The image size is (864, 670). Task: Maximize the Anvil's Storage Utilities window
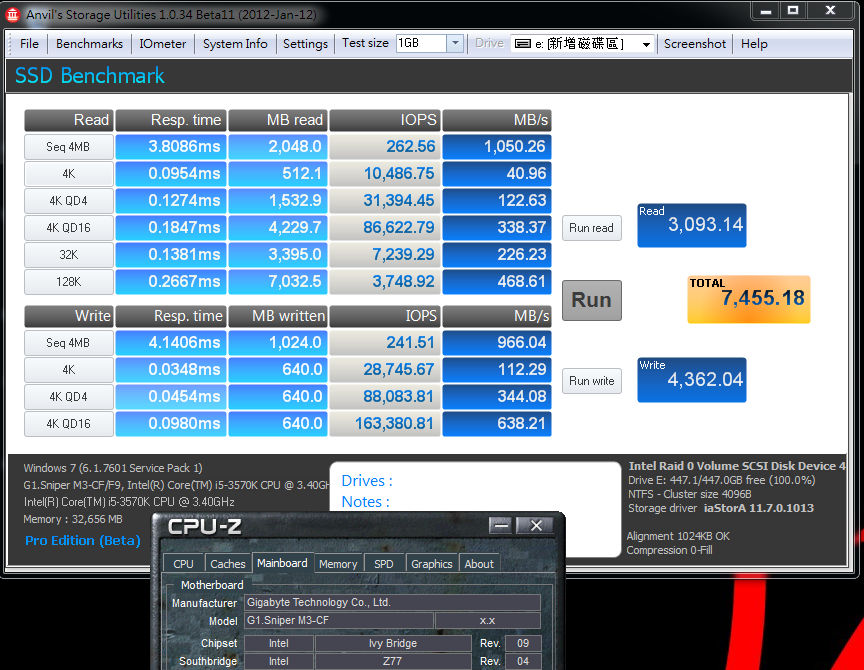click(x=793, y=10)
